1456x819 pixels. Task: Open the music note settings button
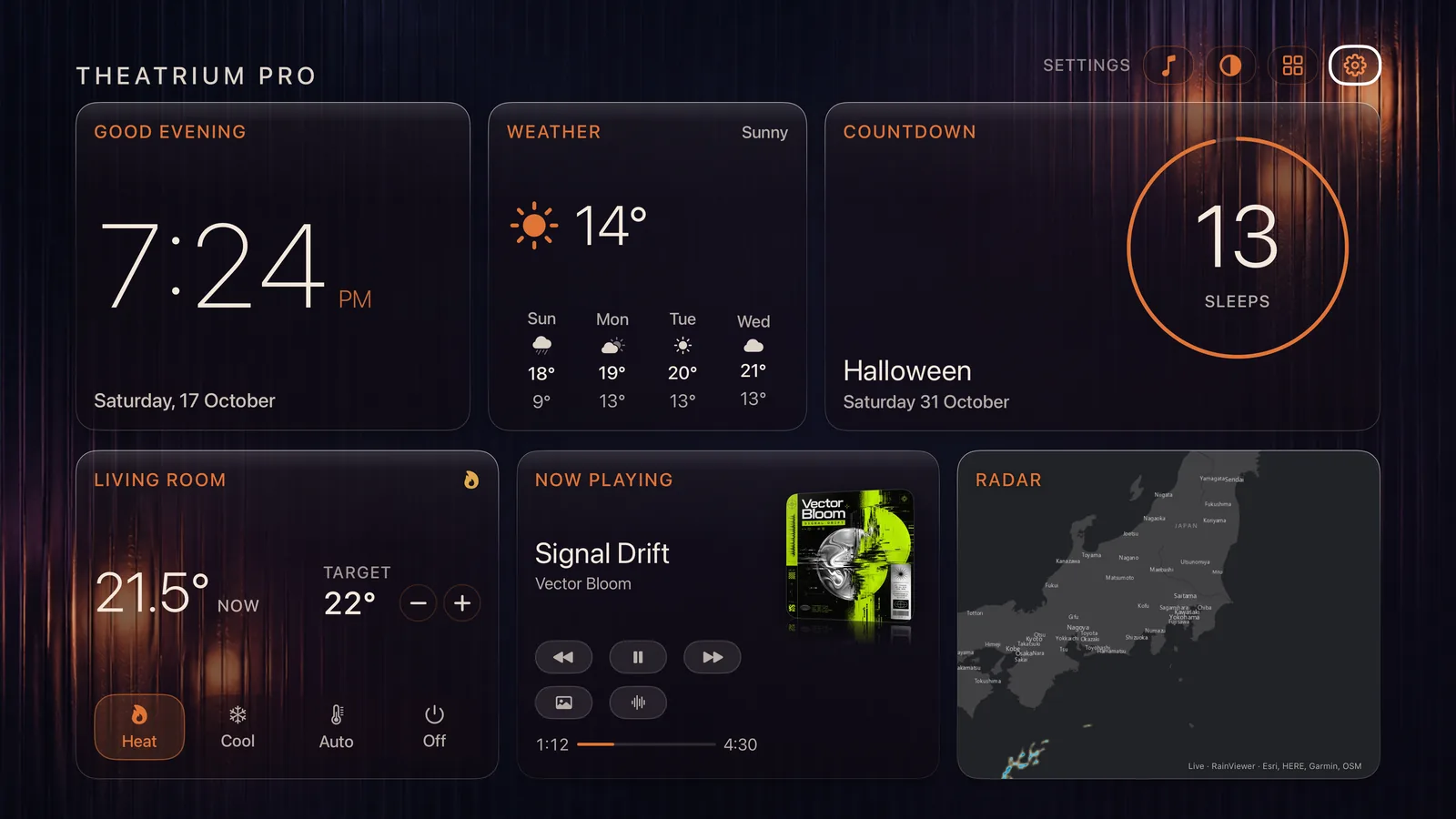1168,66
